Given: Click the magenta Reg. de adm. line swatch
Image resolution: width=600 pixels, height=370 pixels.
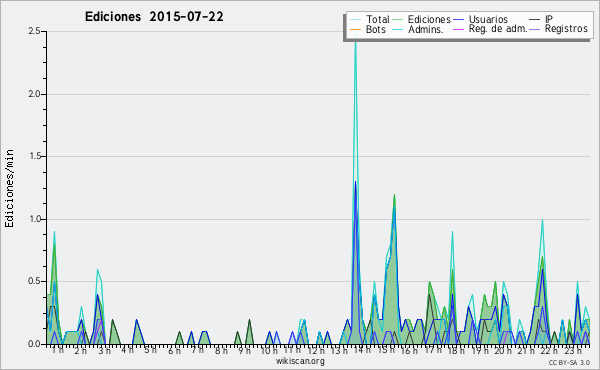Looking at the screenshot, I should point(458,29).
